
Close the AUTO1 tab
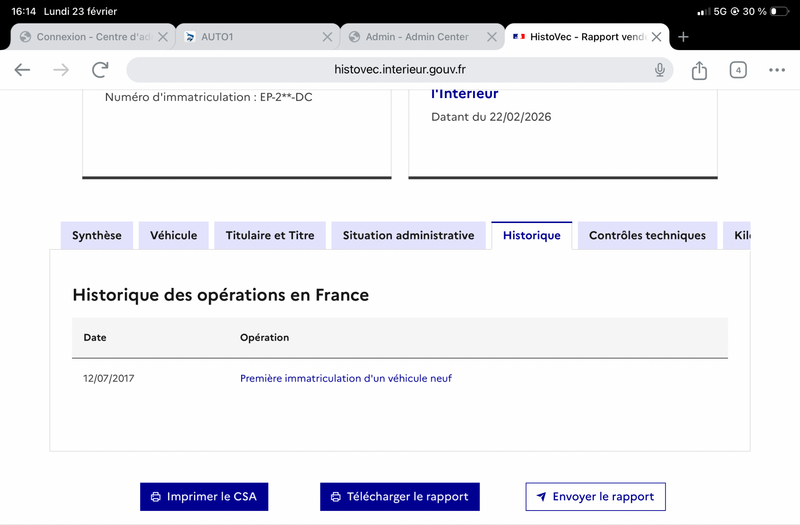327,37
